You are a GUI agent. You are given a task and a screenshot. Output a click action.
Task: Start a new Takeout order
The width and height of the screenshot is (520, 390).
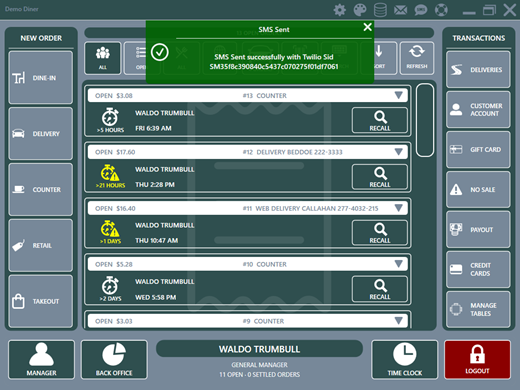pyautogui.click(x=41, y=301)
